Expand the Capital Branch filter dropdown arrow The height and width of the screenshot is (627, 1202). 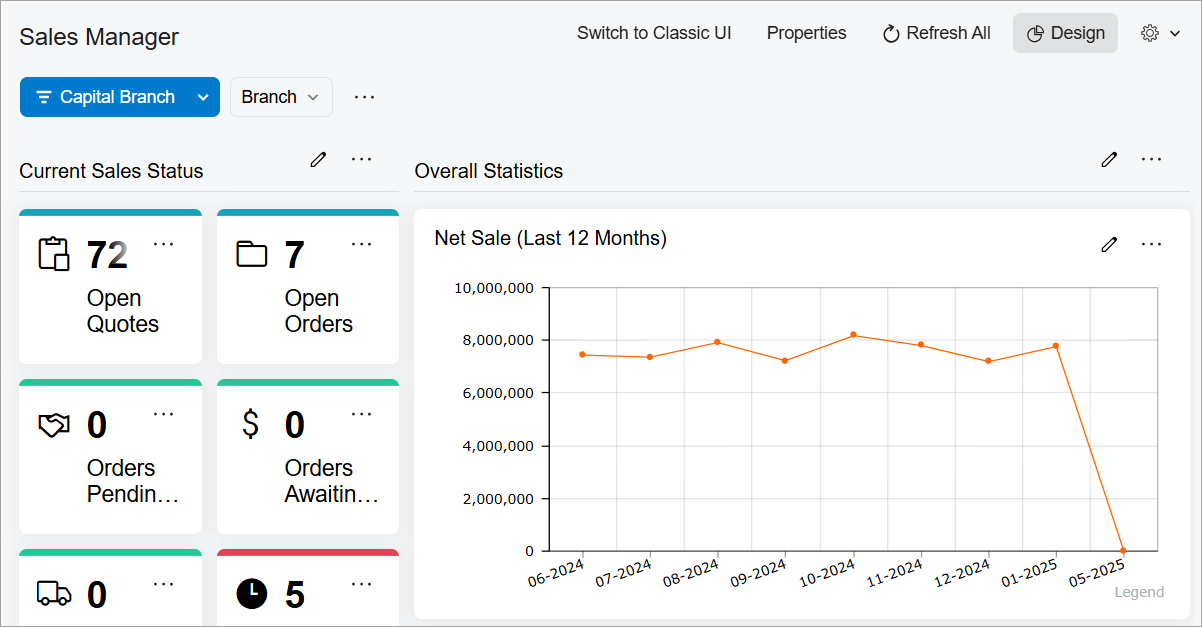(x=203, y=97)
